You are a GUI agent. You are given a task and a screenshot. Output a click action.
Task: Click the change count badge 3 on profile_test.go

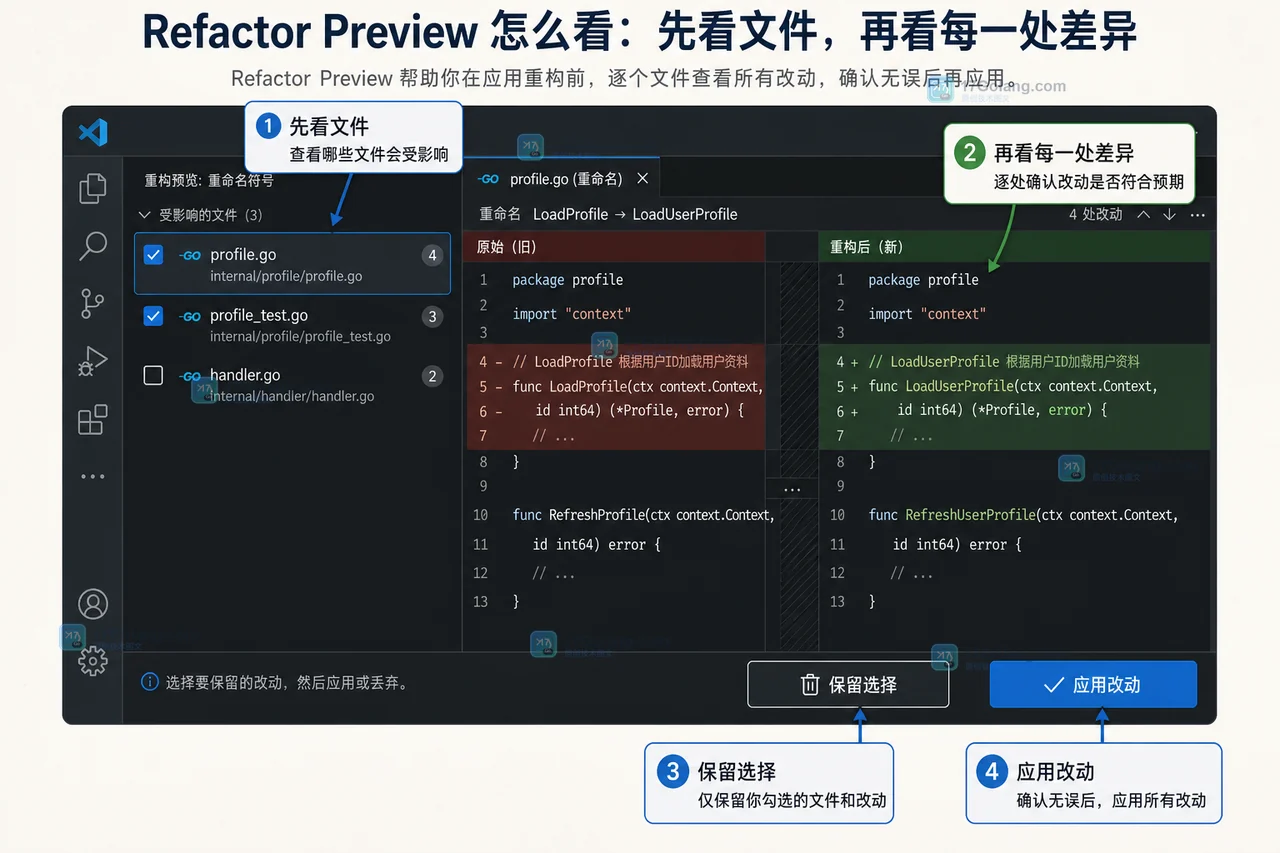(432, 316)
